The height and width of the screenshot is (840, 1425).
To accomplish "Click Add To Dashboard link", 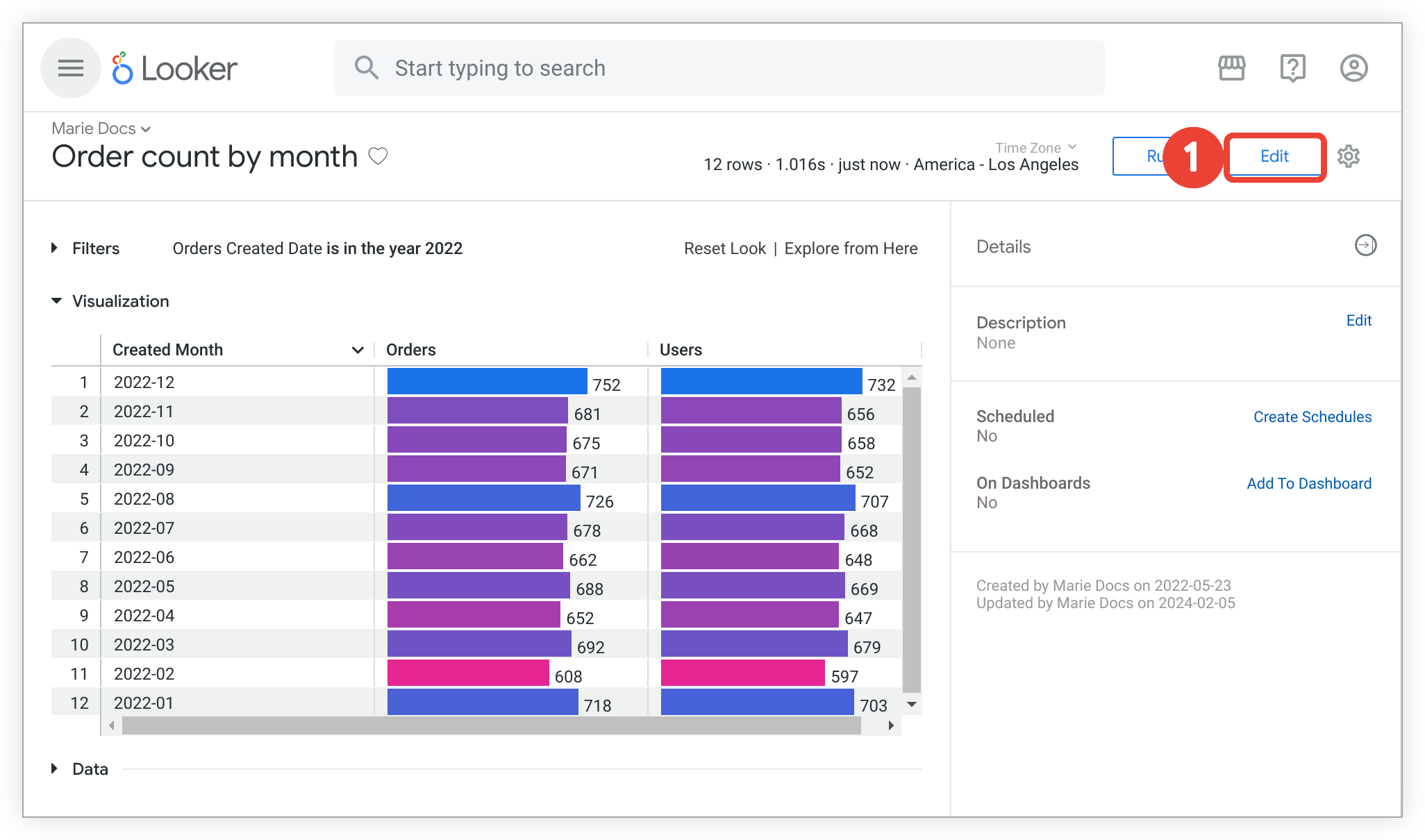I will [1309, 484].
